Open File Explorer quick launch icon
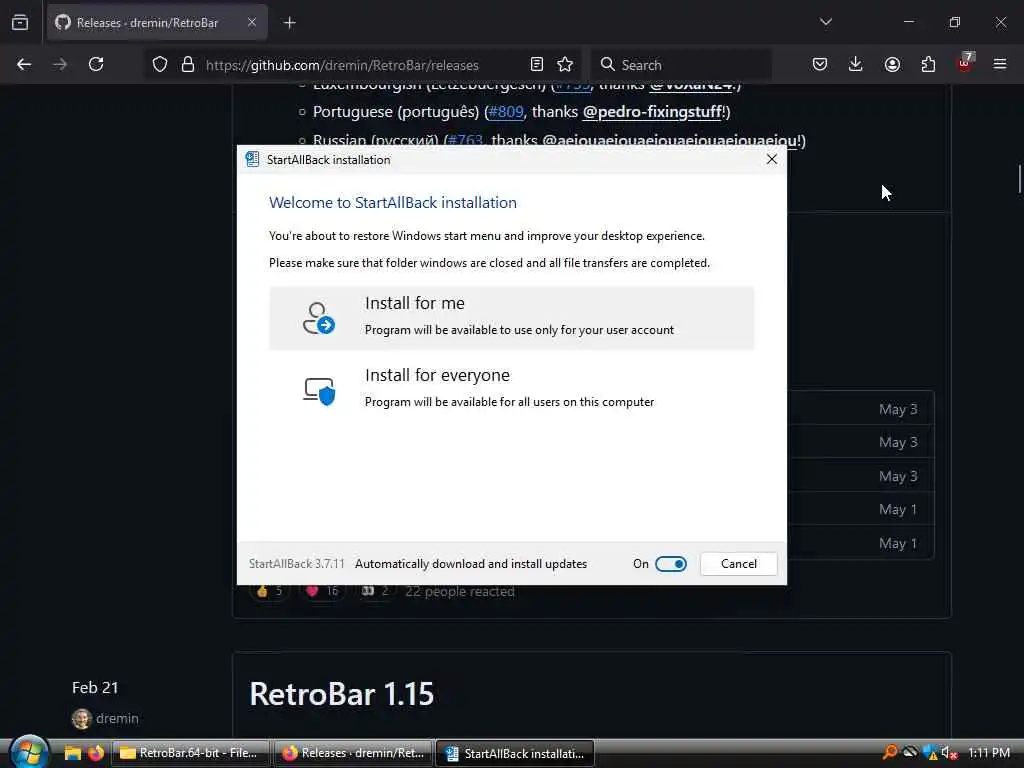This screenshot has height=768, width=1024. tap(72, 753)
